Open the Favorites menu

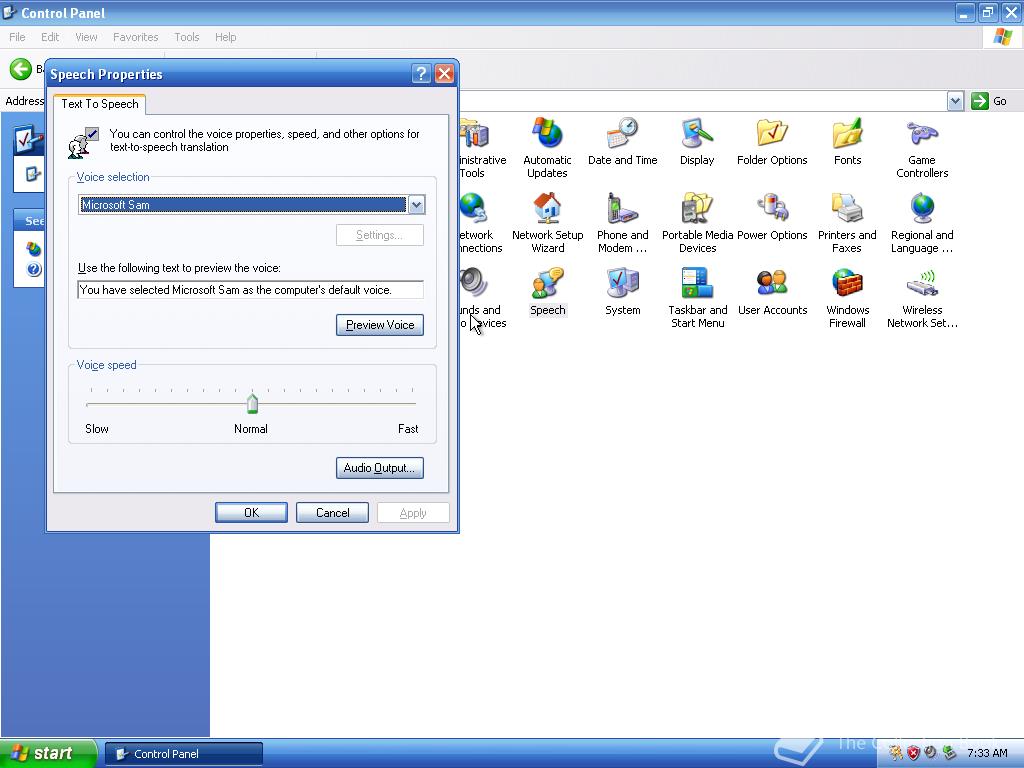(135, 37)
